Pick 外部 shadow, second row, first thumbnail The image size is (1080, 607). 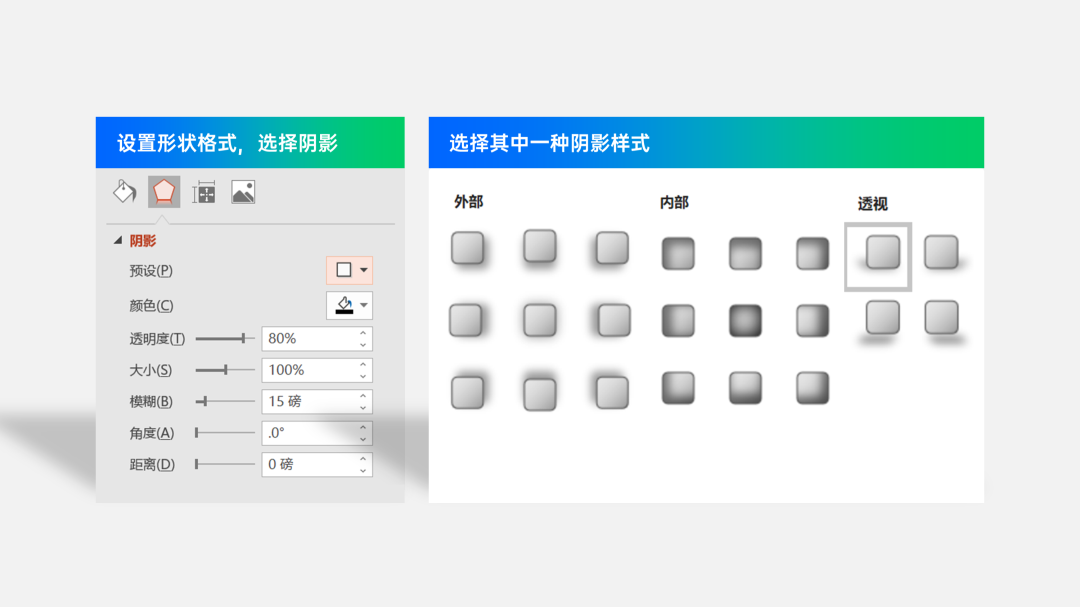click(x=466, y=320)
